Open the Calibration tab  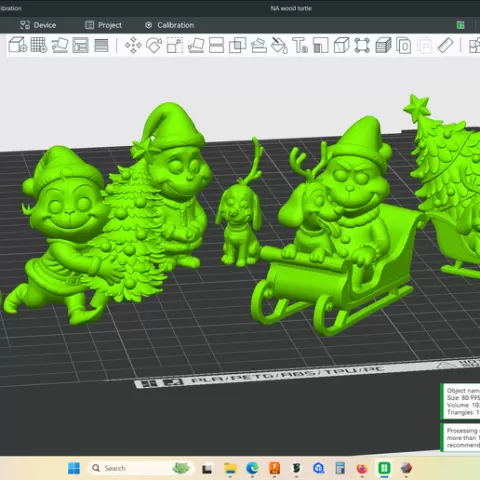[169, 25]
